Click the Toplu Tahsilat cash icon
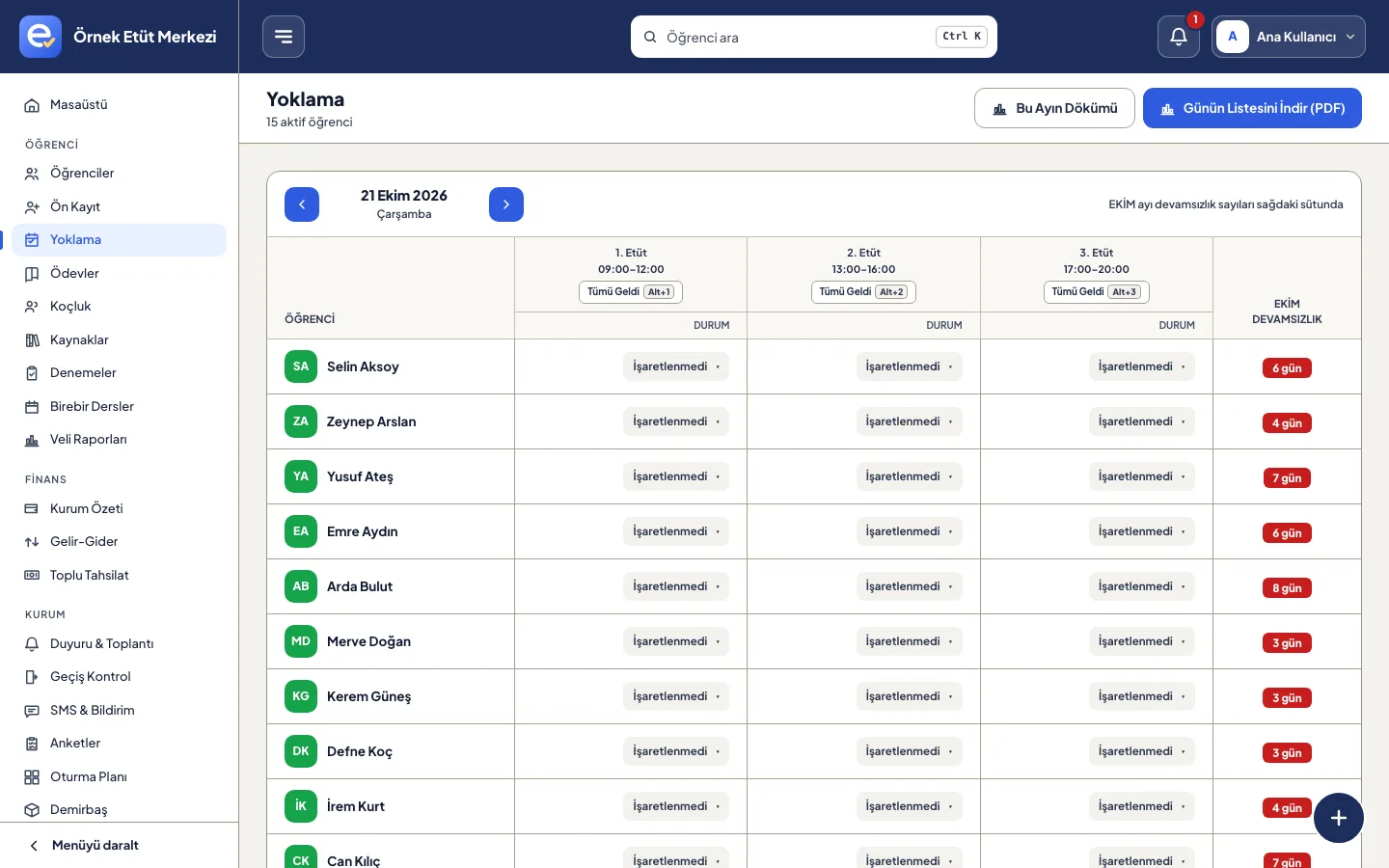 click(32, 576)
